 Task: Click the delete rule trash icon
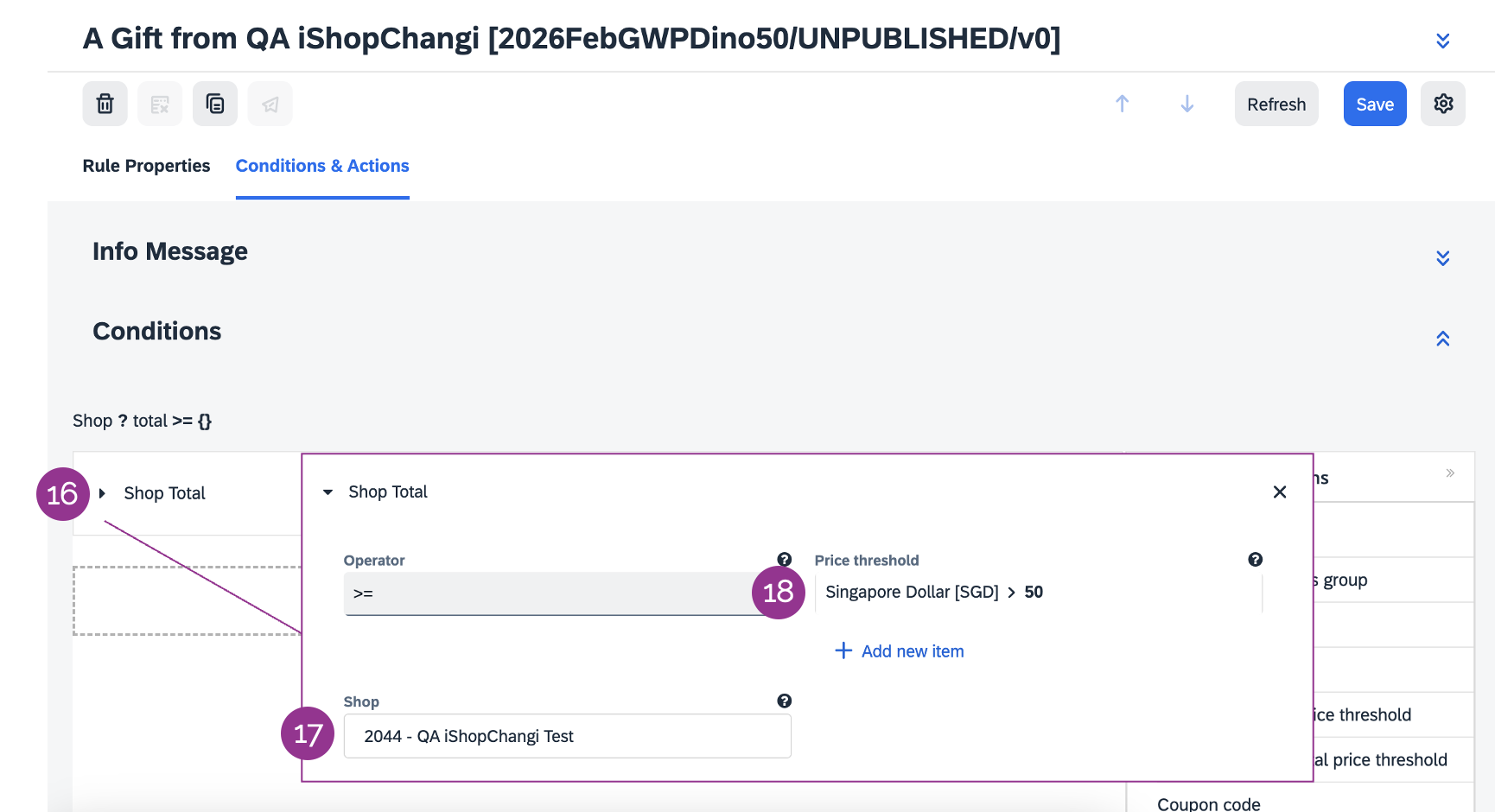(105, 104)
